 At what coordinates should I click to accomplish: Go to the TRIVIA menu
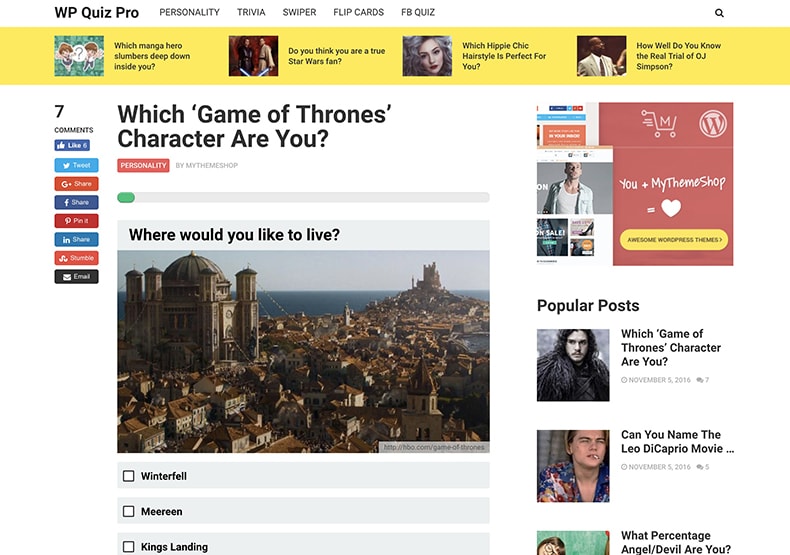251,12
